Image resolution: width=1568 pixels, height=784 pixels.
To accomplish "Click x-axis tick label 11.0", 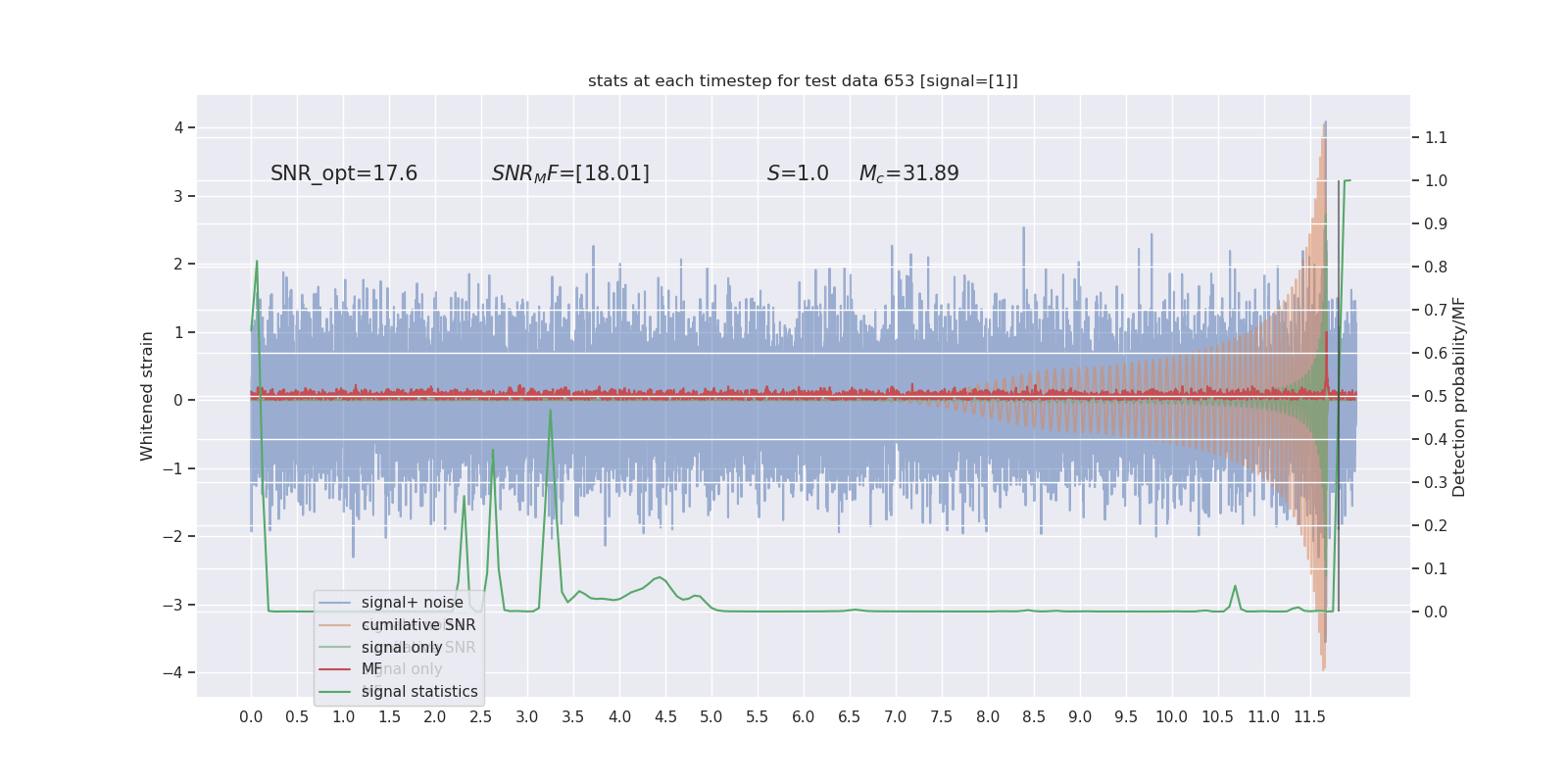I will [1264, 717].
